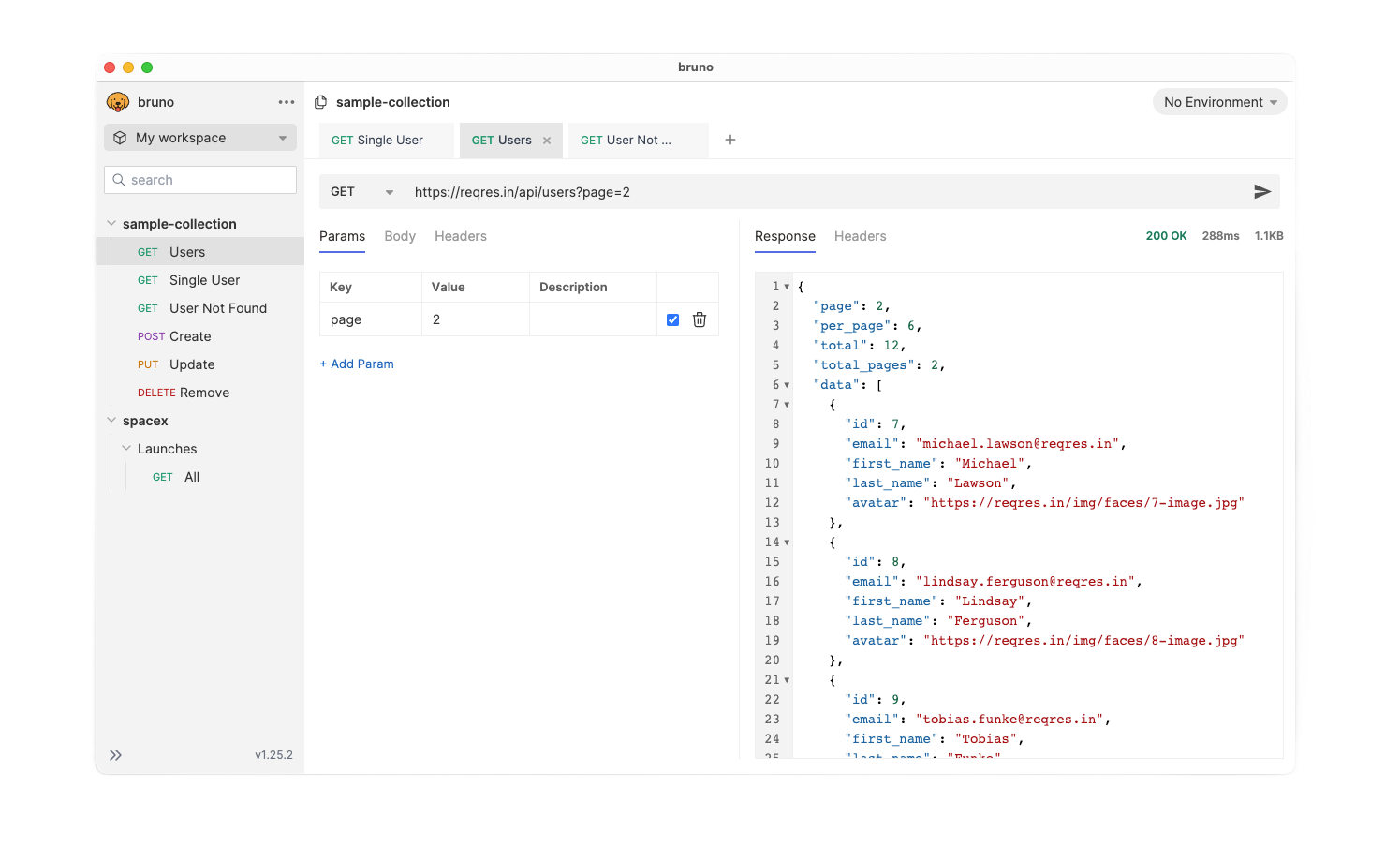1400x846 pixels.
Task: Open the DELETE Remove request
Action: click(200, 393)
